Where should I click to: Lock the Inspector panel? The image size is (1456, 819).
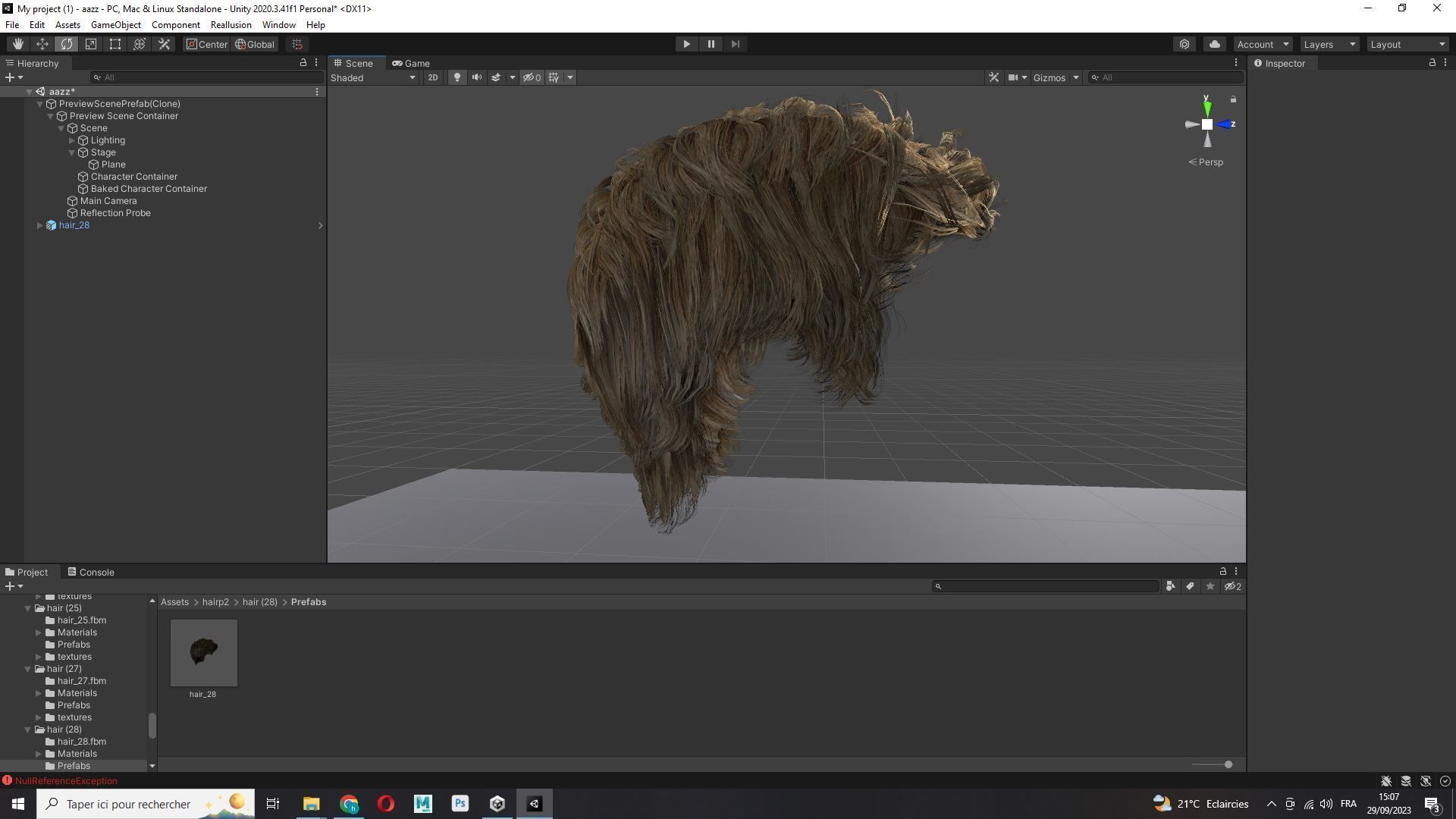pos(1432,63)
